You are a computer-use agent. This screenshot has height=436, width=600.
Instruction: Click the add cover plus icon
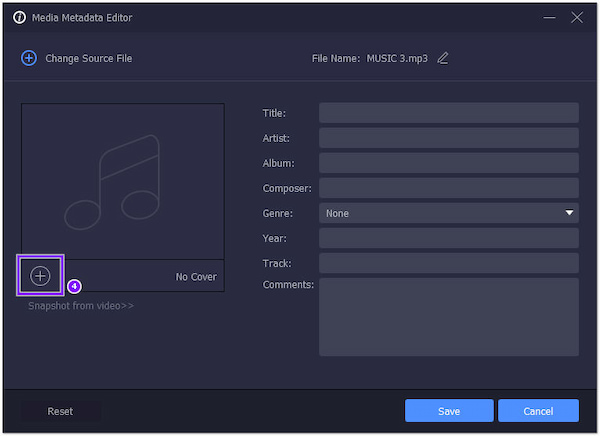coord(40,275)
